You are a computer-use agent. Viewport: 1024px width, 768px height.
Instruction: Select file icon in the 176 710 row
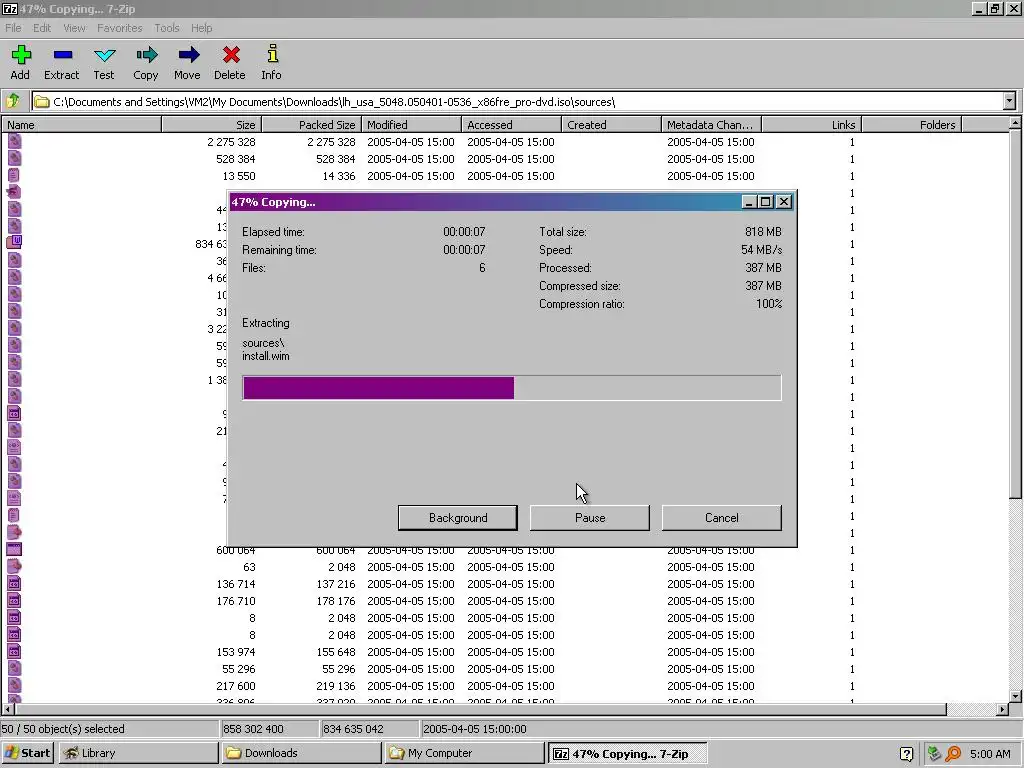pyautogui.click(x=14, y=601)
